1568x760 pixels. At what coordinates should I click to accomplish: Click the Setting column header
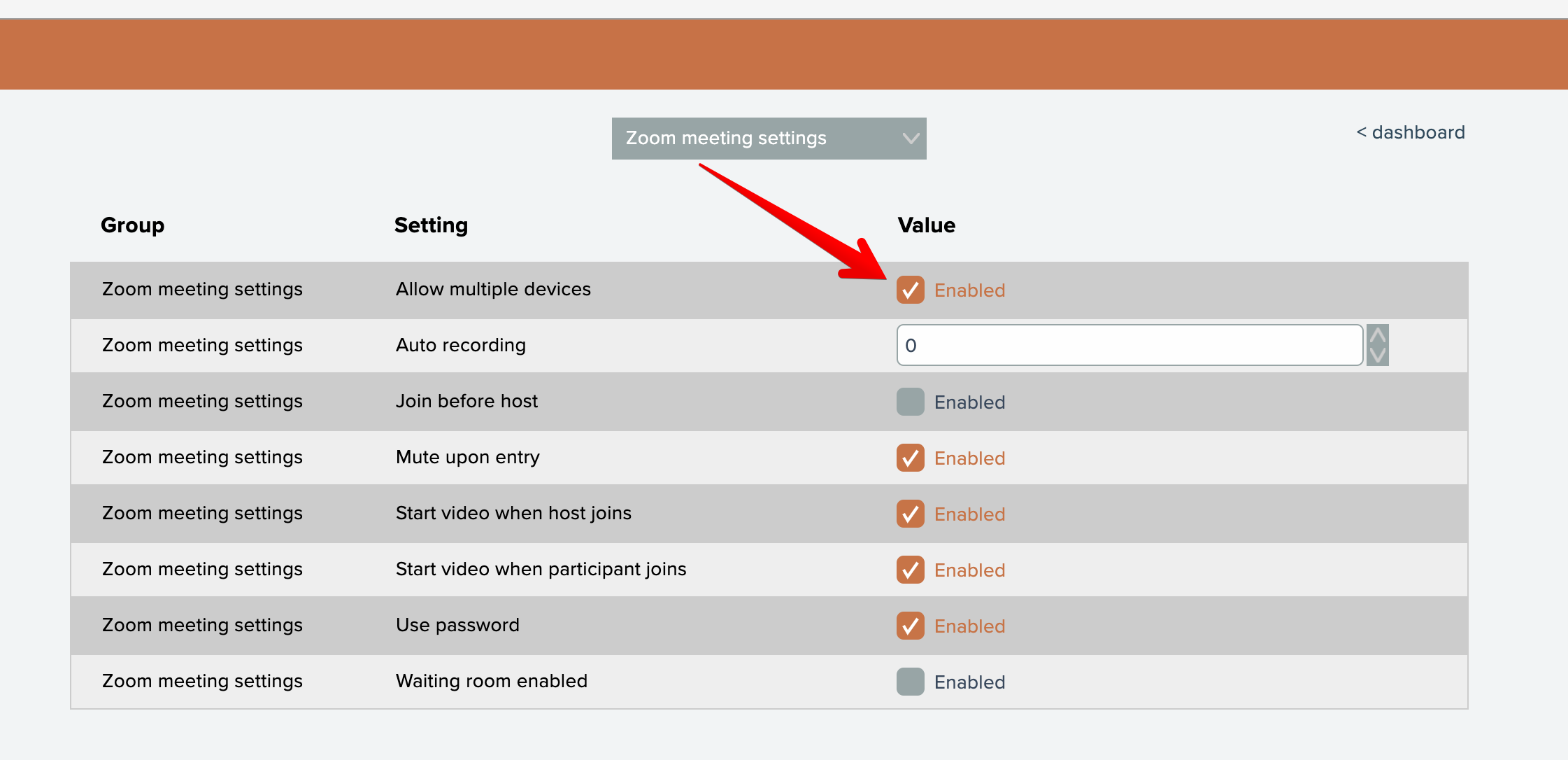431,225
